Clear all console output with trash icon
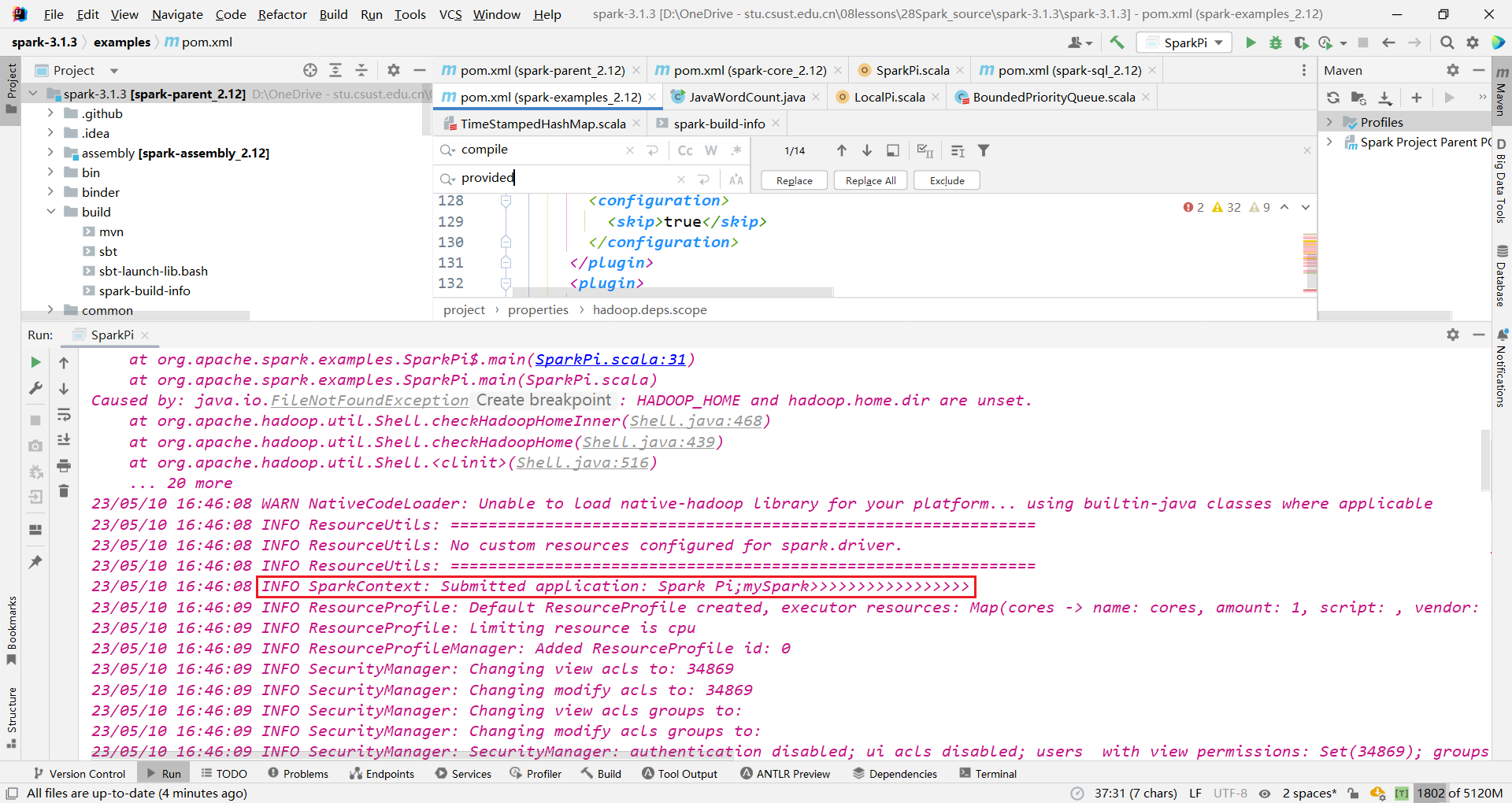 click(x=64, y=491)
